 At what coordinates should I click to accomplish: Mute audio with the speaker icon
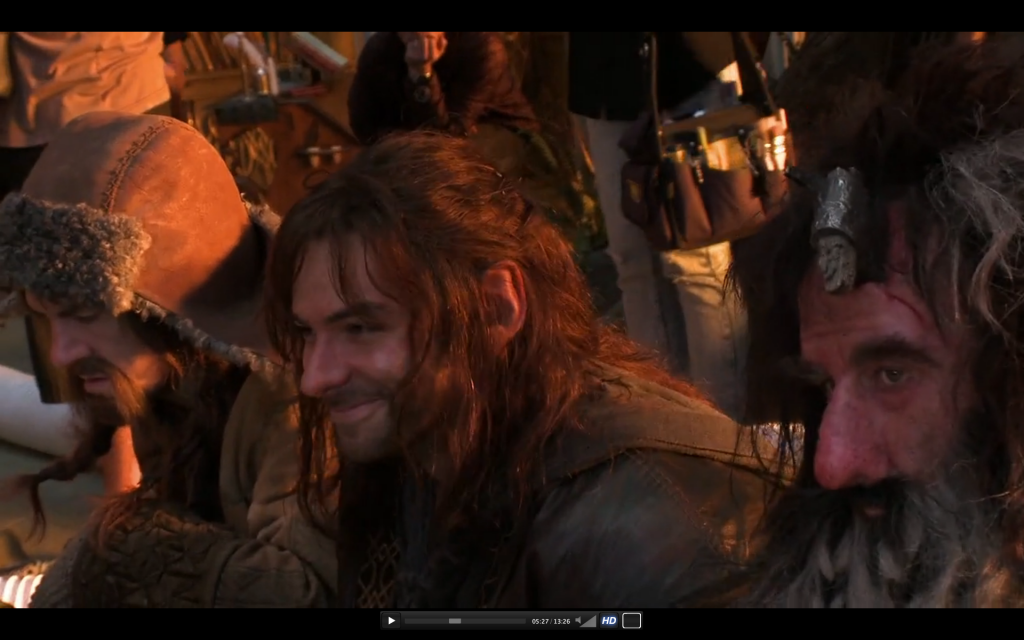(x=578, y=620)
